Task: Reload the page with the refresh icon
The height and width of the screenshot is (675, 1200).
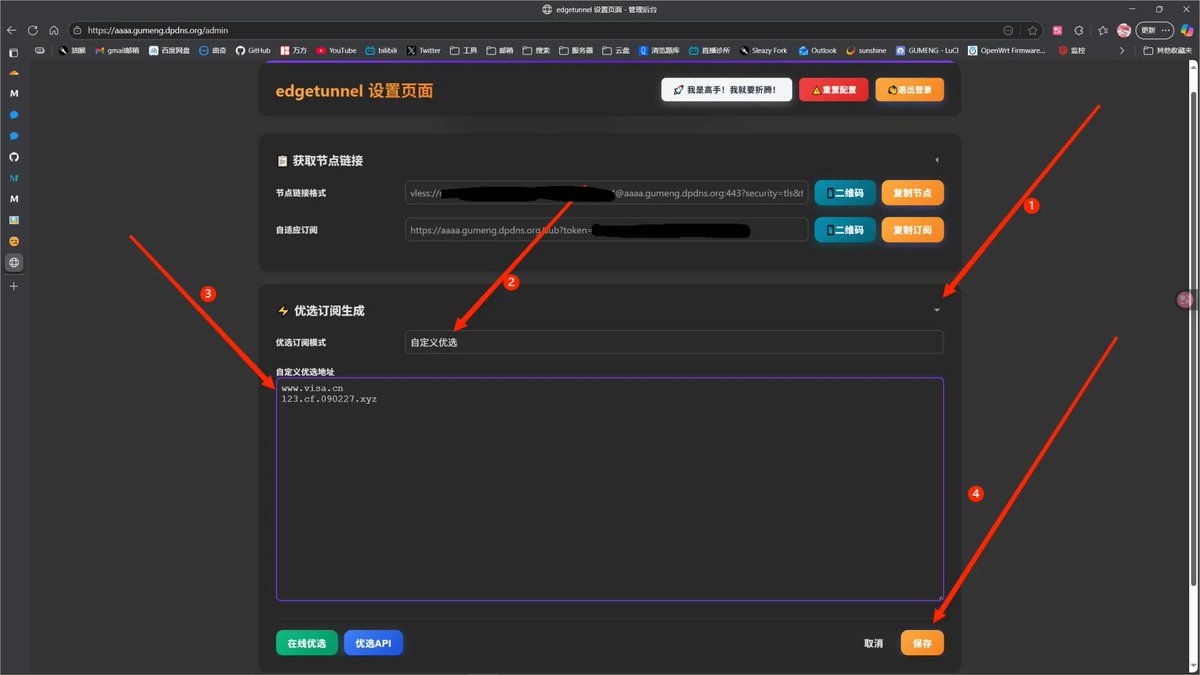Action: click(33, 30)
